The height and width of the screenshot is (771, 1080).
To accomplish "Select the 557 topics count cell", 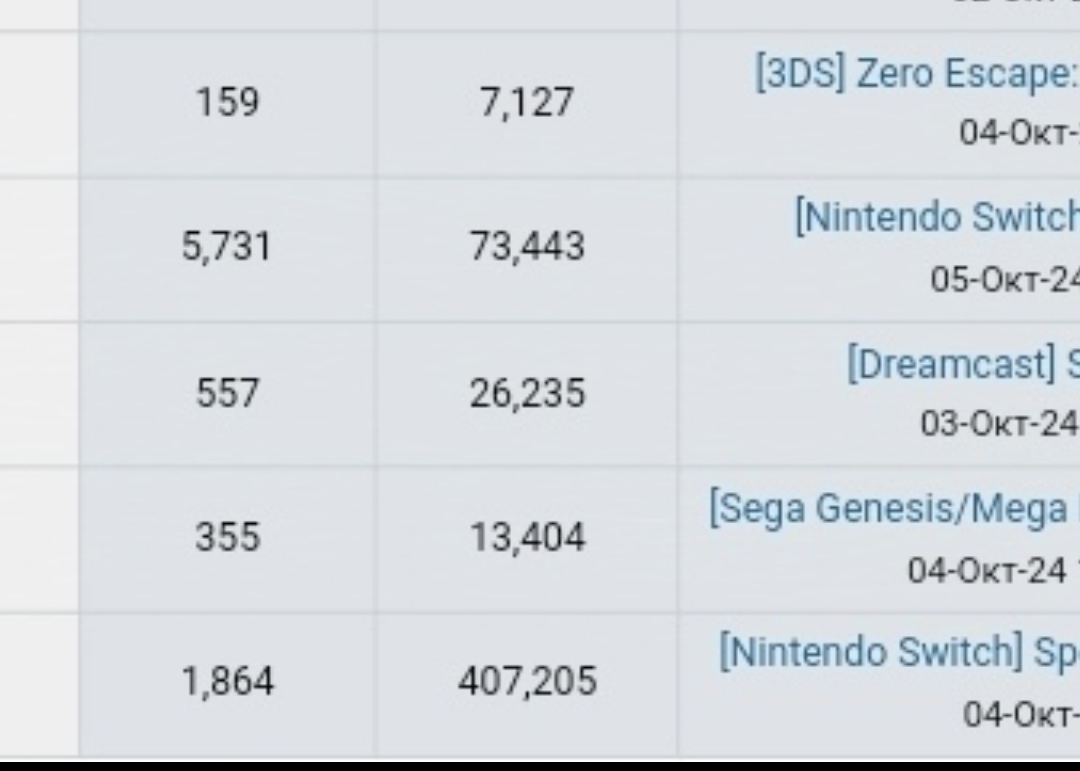I will (x=227, y=393).
